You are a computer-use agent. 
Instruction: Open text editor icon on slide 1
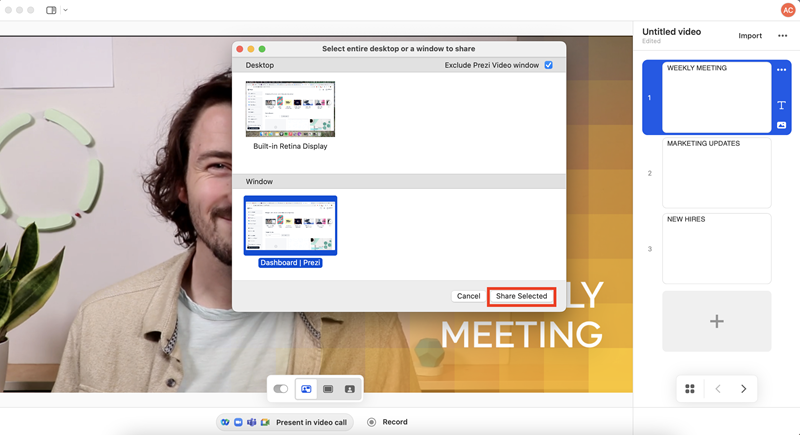coord(781,105)
